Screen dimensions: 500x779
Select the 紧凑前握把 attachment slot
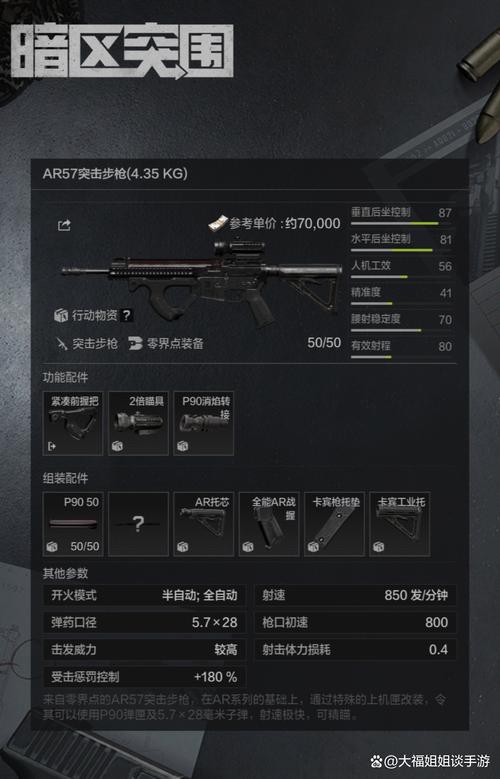pos(73,424)
